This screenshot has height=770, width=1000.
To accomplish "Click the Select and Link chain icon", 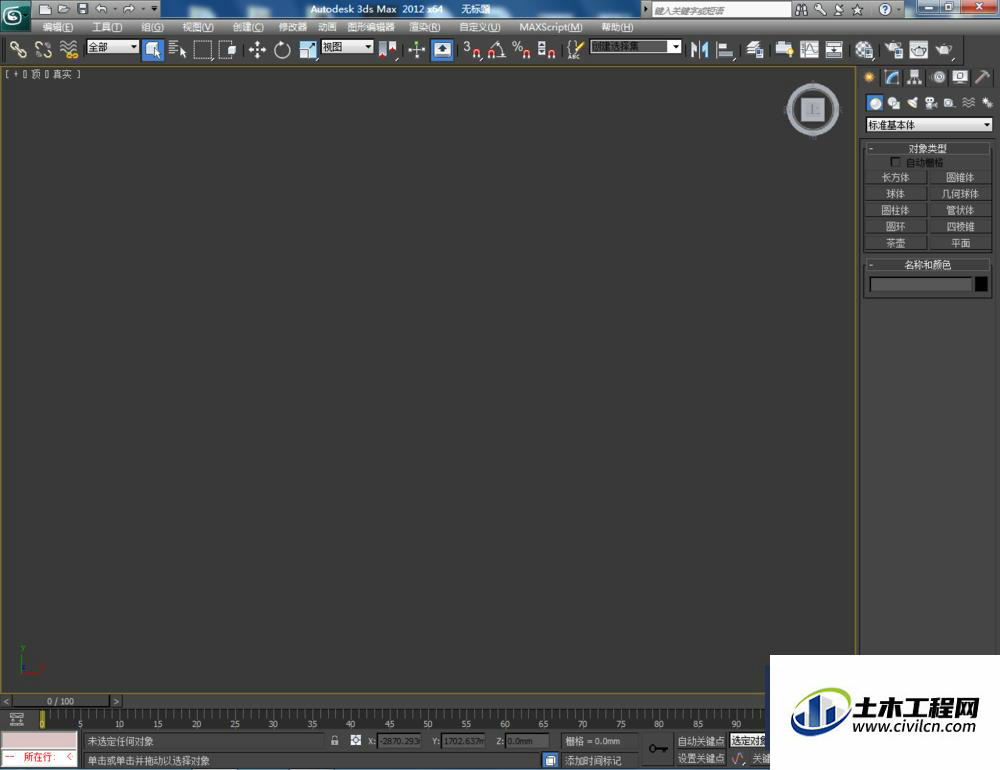I will (x=18, y=49).
